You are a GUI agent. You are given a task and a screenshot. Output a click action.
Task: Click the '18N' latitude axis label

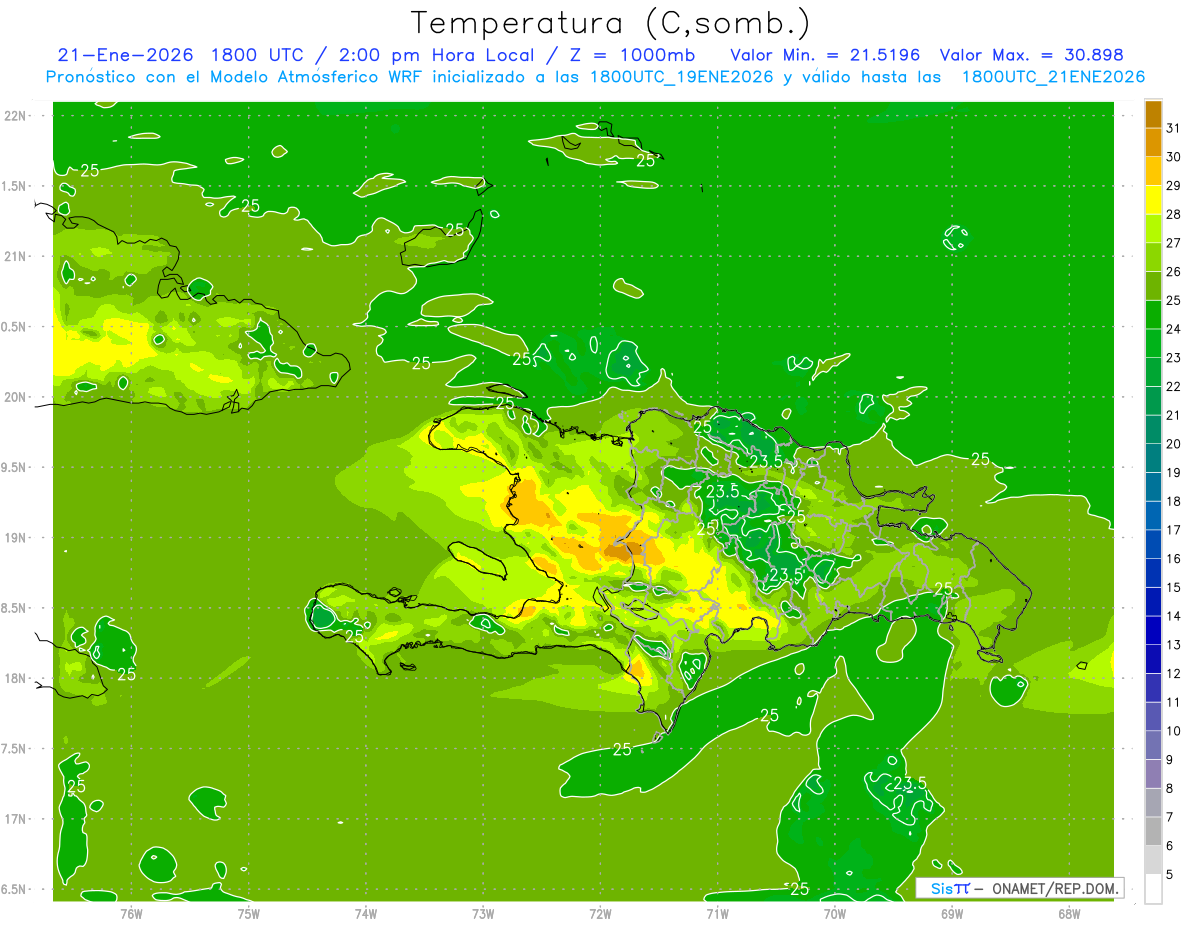tap(15, 679)
